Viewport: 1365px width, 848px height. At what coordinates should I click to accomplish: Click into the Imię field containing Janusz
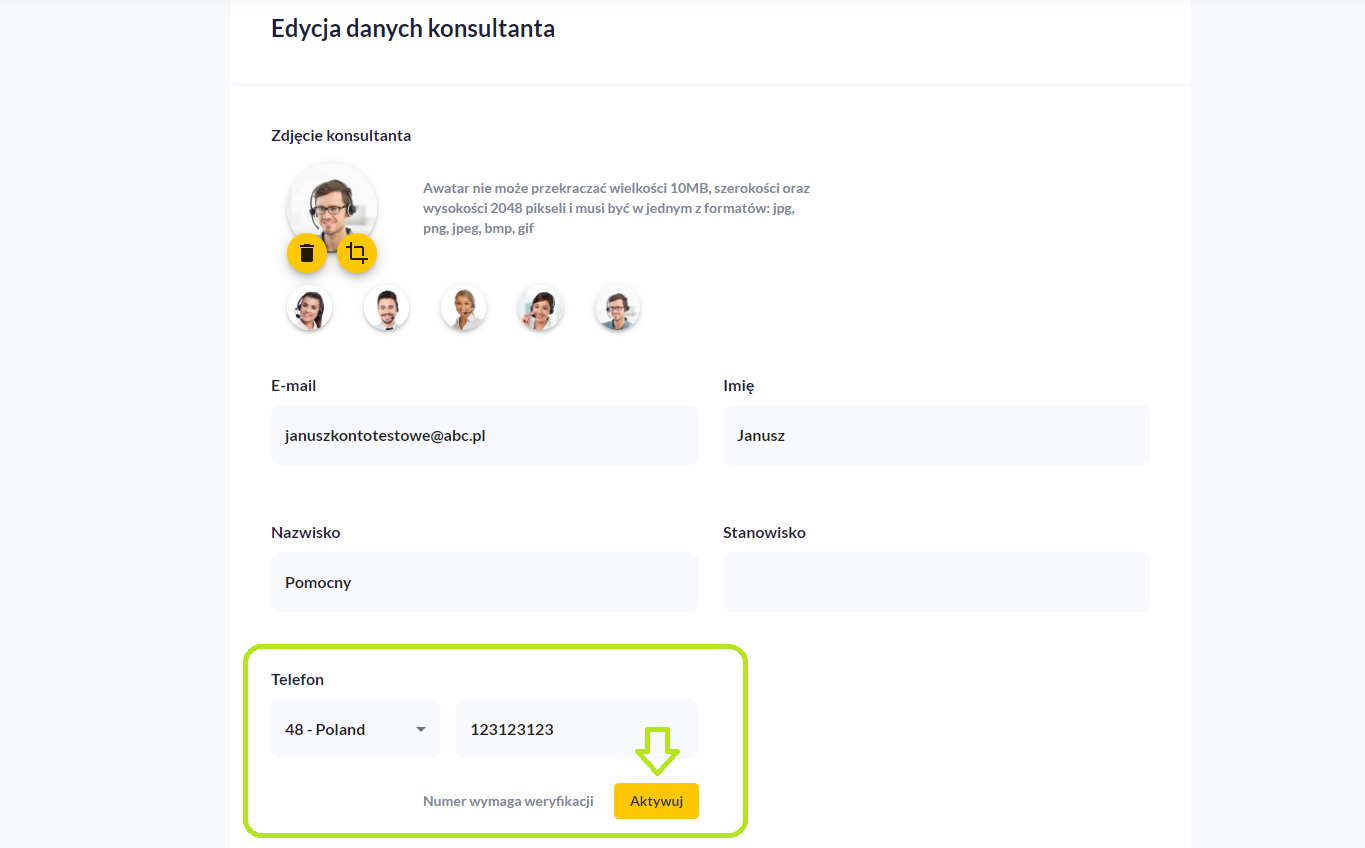tap(936, 435)
